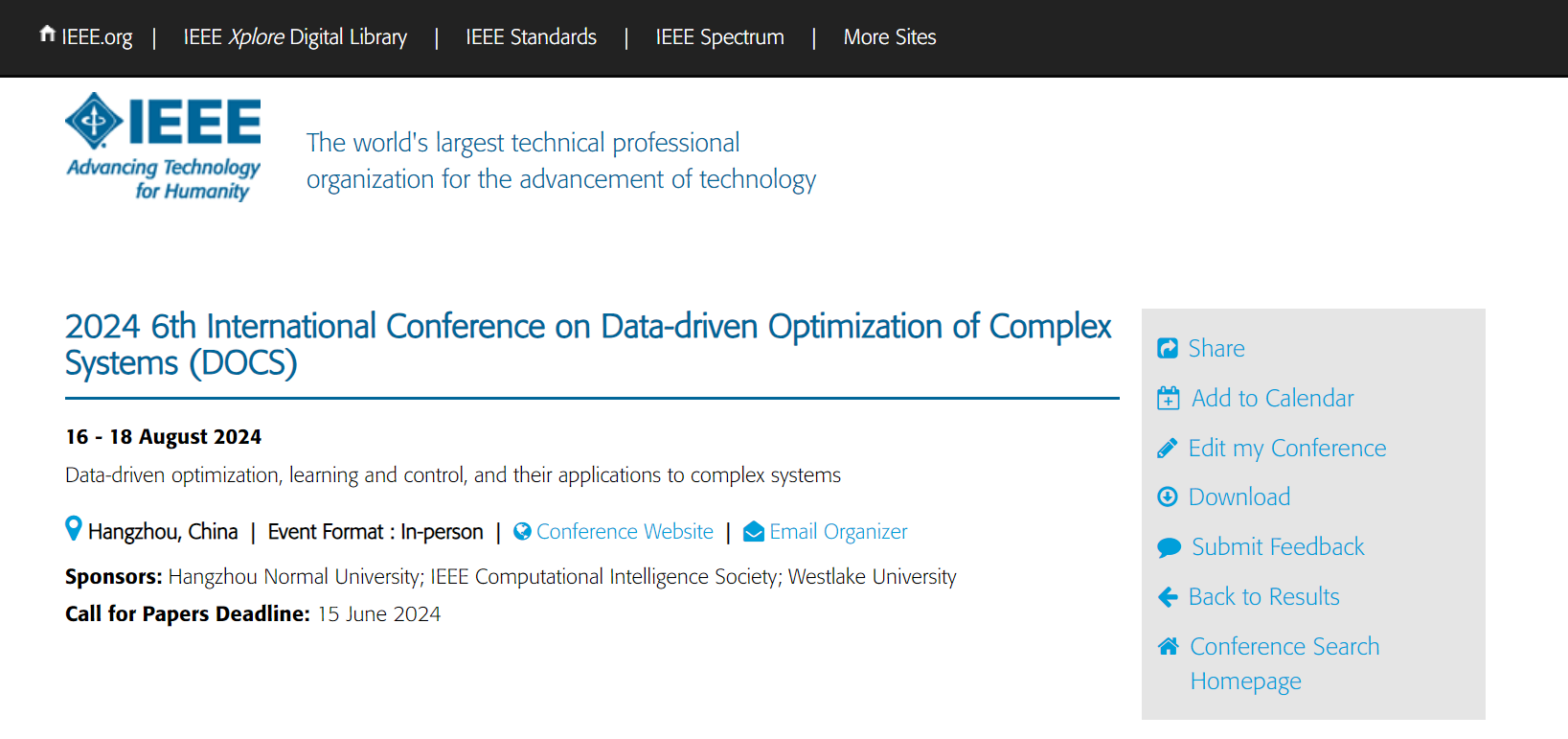Go Back to Results
Screen dimensions: 1568x739
[x=1264, y=596]
